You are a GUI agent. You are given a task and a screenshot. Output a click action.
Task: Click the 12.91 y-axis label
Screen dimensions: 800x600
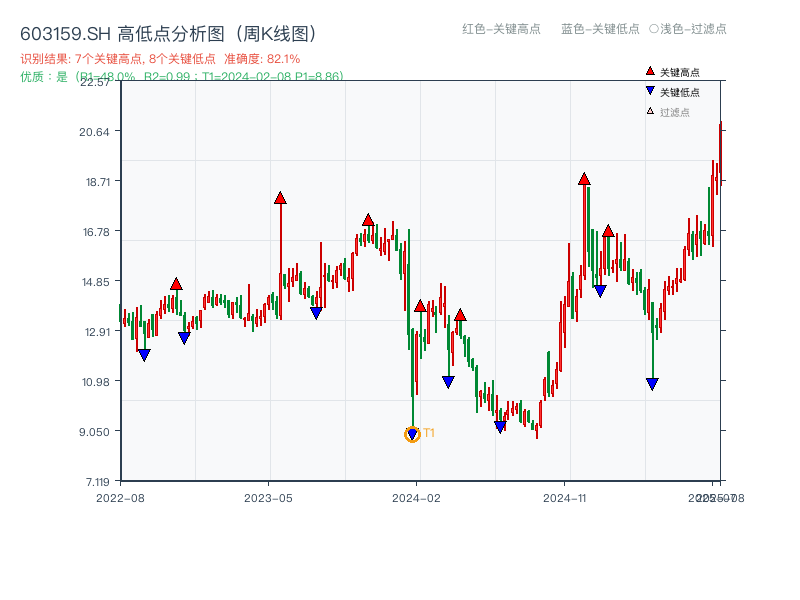[x=97, y=332]
